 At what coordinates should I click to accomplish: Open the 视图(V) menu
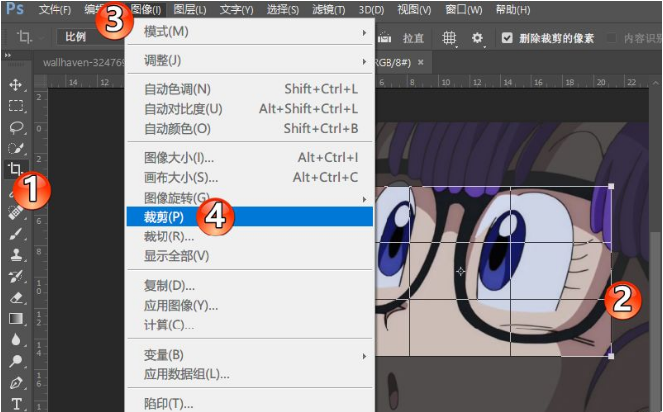click(x=414, y=9)
